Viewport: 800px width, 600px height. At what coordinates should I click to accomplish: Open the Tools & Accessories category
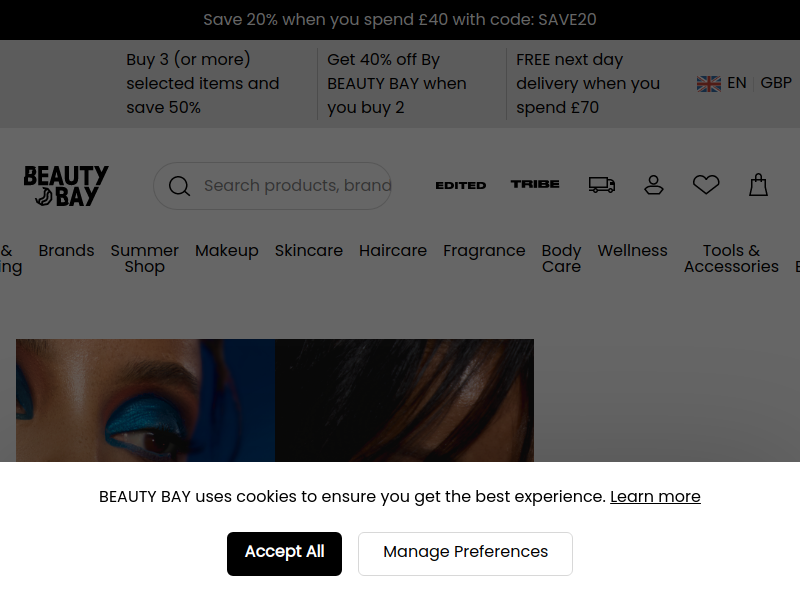pyautogui.click(x=731, y=258)
